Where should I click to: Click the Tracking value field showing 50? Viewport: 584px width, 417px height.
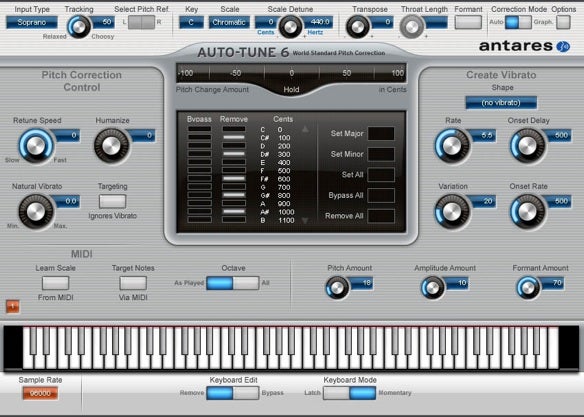[x=103, y=22]
